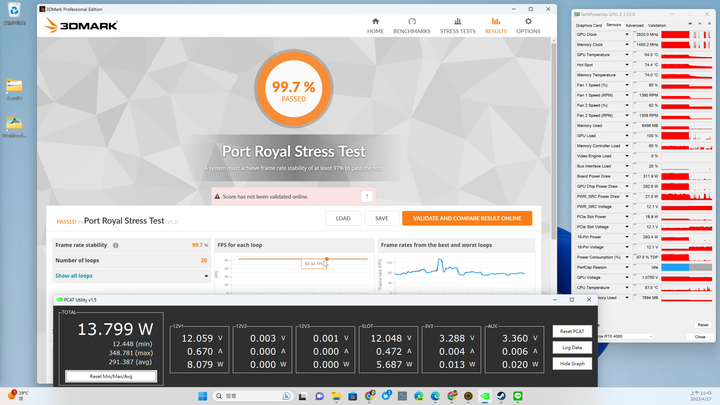
Task: Click the Windows taskbar search field
Action: point(253,396)
